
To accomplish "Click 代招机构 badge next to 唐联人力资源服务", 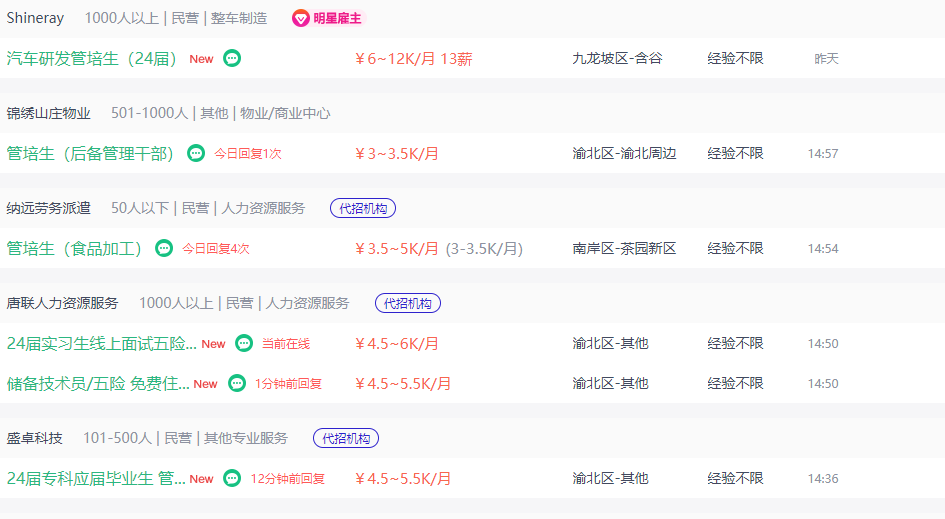I will [408, 303].
